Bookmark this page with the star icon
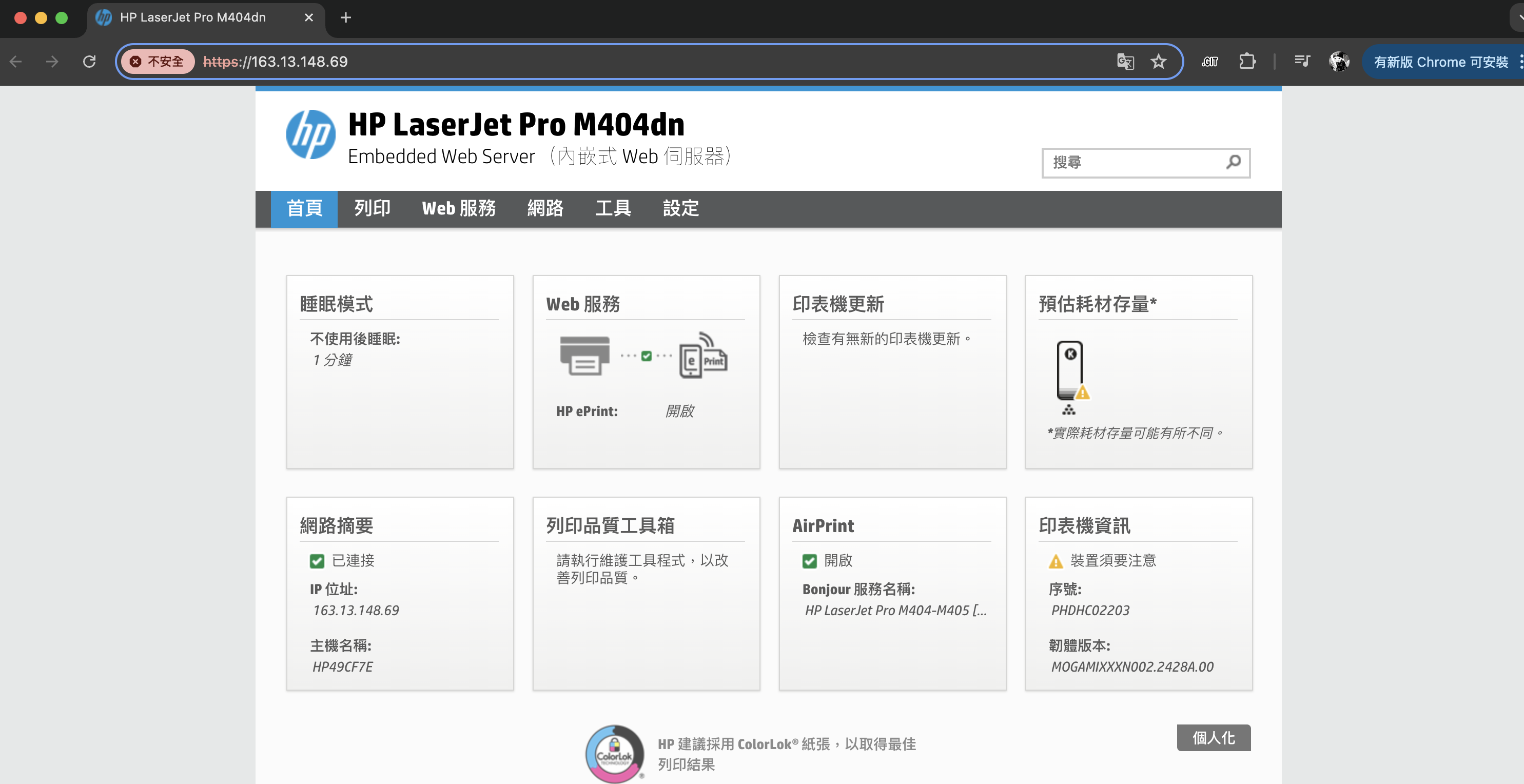This screenshot has width=1524, height=784. click(1158, 62)
